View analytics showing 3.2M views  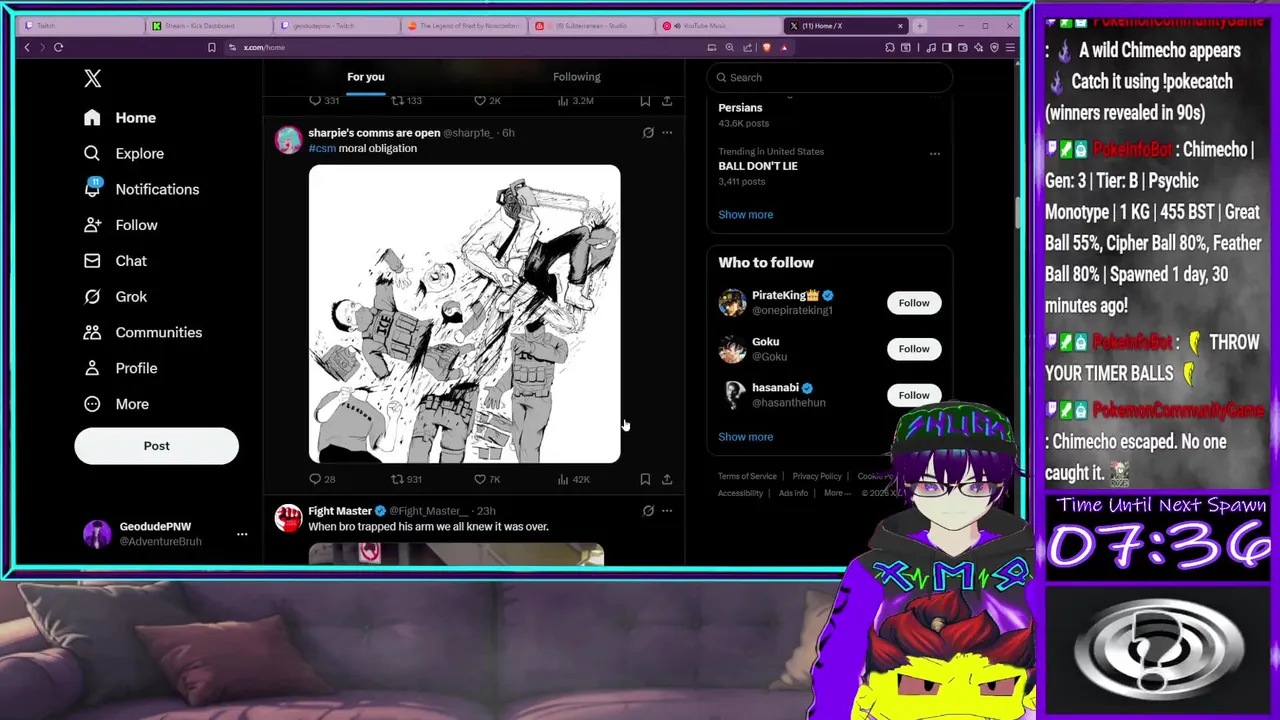575,100
